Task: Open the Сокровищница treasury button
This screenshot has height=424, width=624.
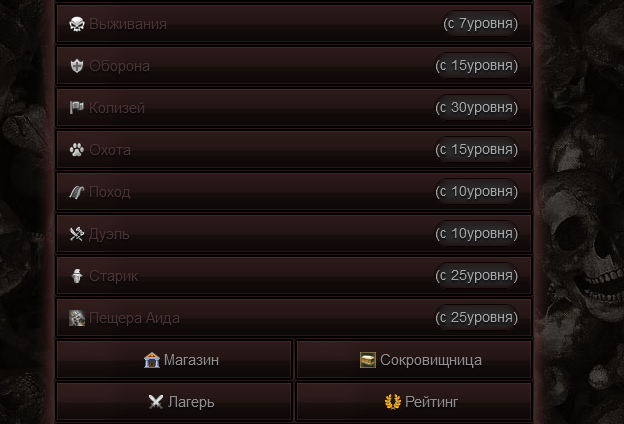Action: [414, 360]
